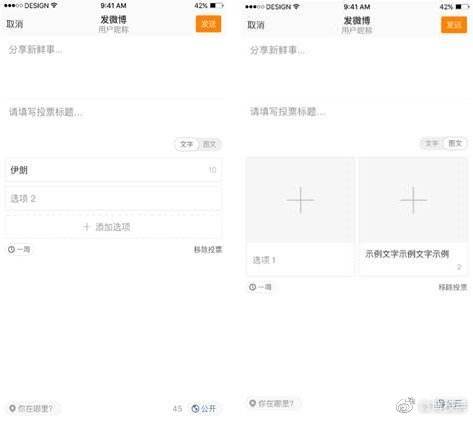Click the 发微博 title in right screen

tap(357, 21)
